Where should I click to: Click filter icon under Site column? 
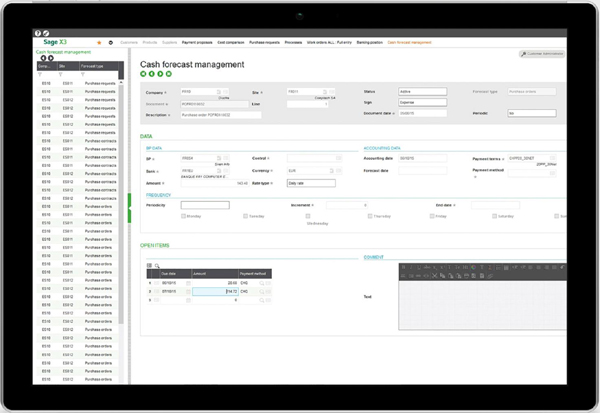pyautogui.click(x=60, y=75)
